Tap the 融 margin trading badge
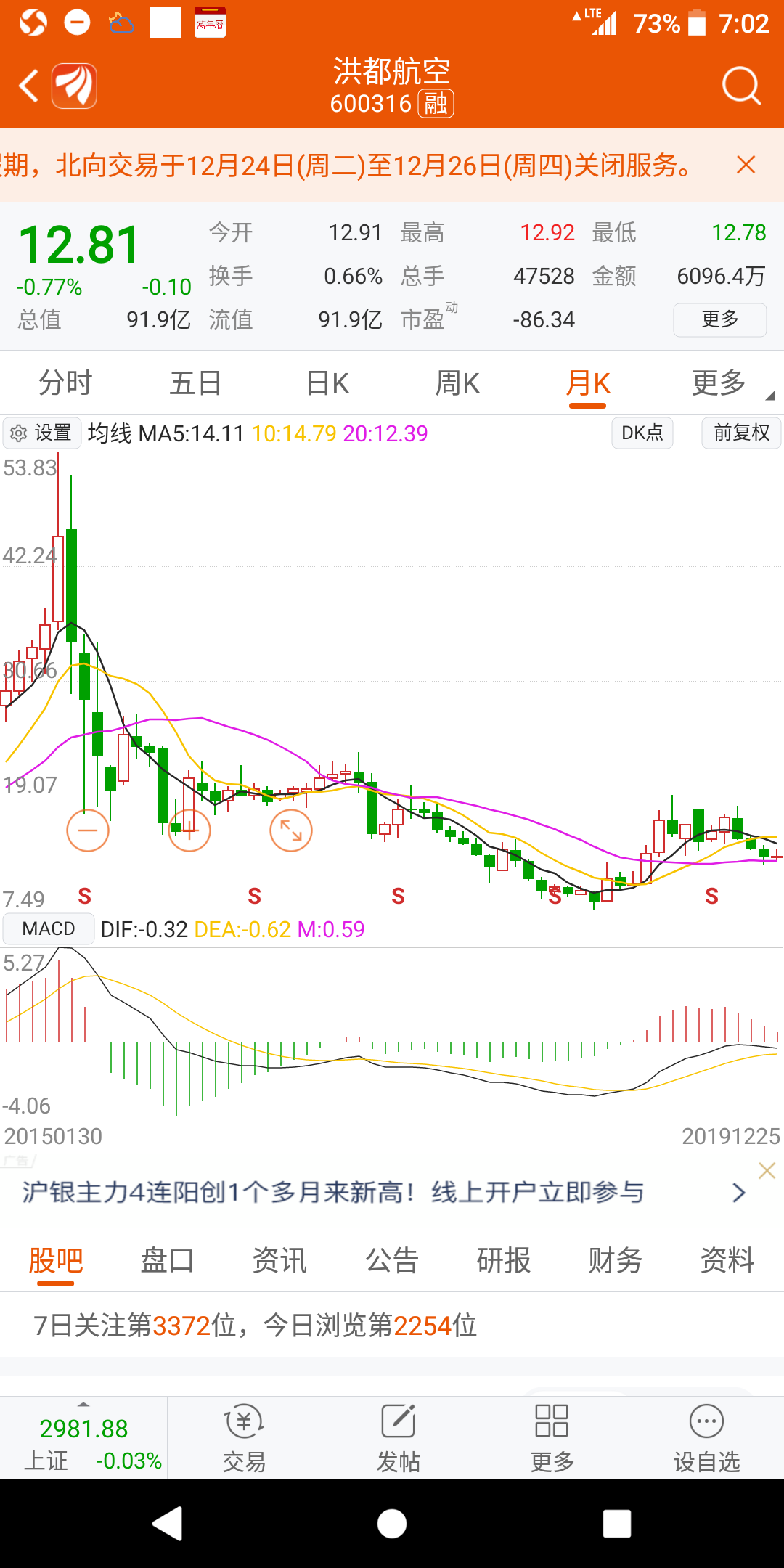This screenshot has width=784, height=1568. 436,104
